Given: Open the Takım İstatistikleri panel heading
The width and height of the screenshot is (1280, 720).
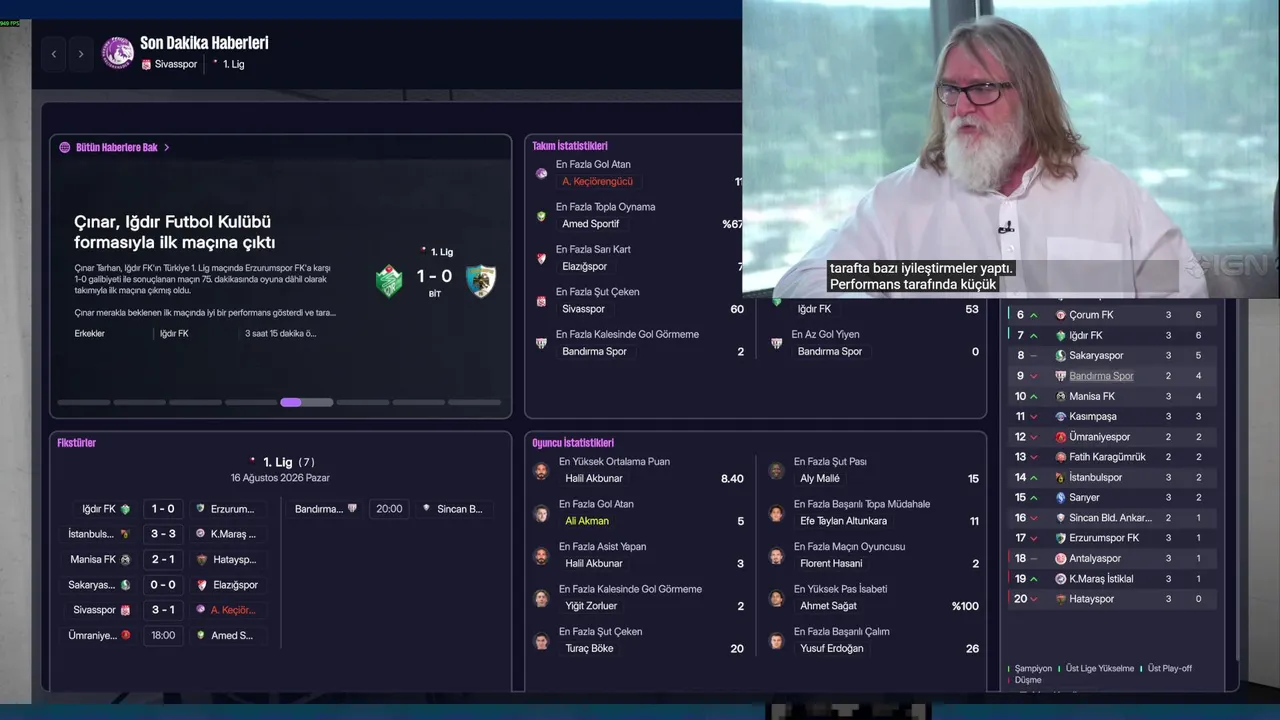Looking at the screenshot, I should pyautogui.click(x=570, y=146).
